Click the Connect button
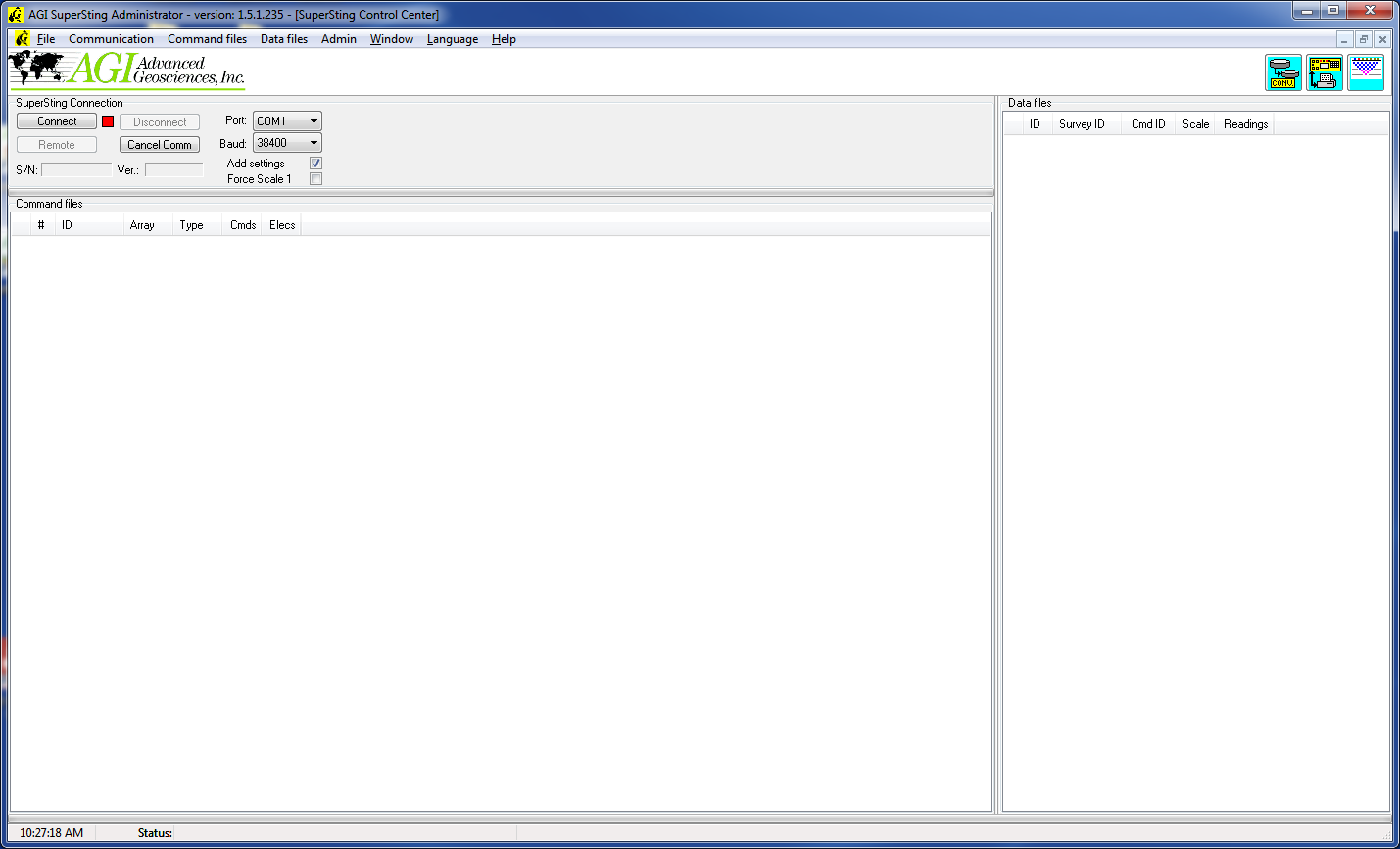 tap(57, 121)
